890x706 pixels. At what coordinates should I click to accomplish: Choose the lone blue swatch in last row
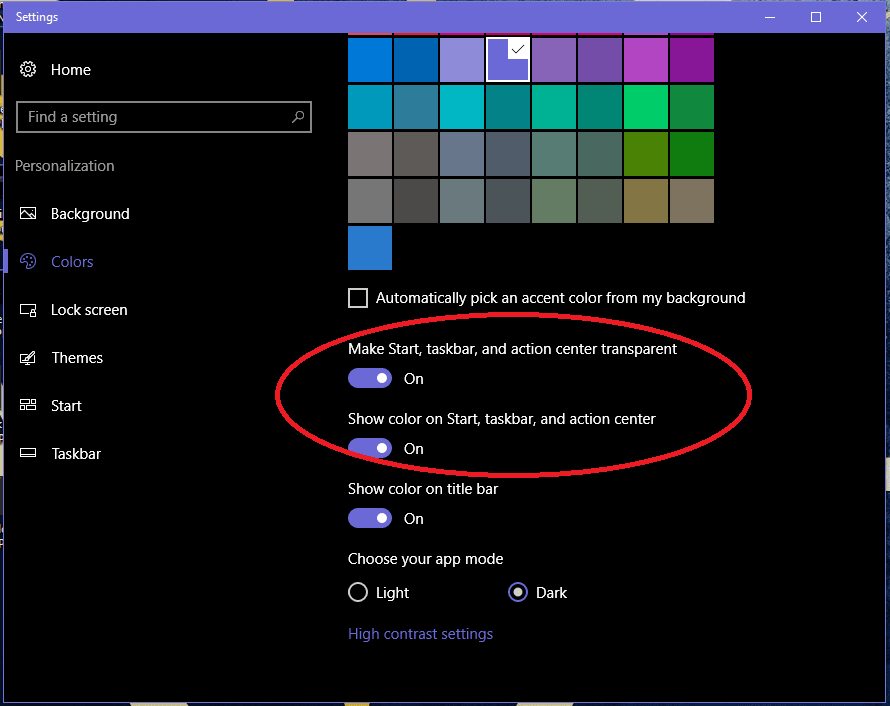370,248
